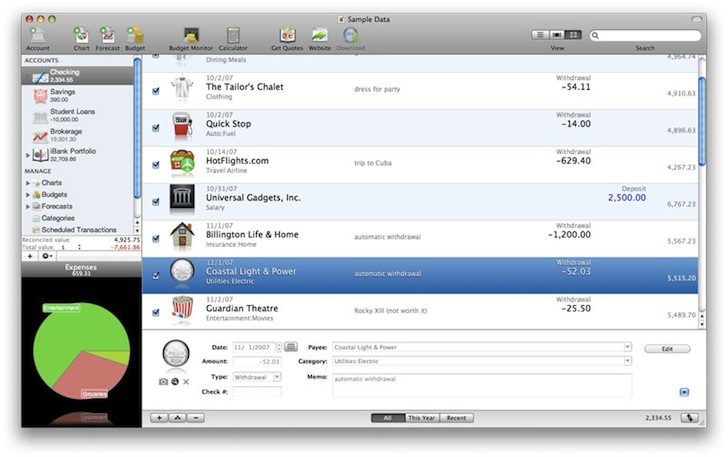The height and width of the screenshot is (457, 728).
Task: Toggle the checkbox for Billington Life & Home
Action: (x=156, y=239)
